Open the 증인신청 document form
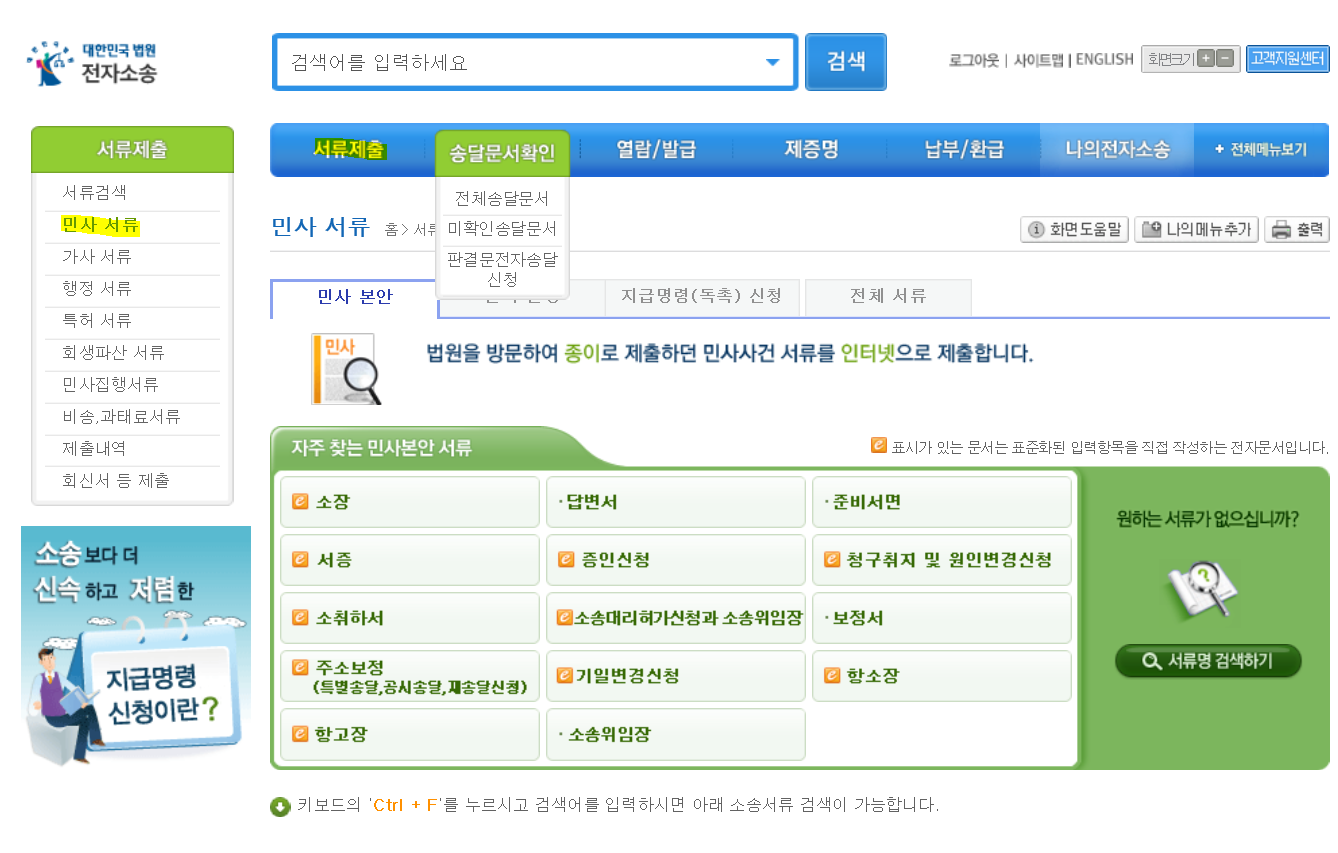1338x853 pixels. click(x=676, y=560)
